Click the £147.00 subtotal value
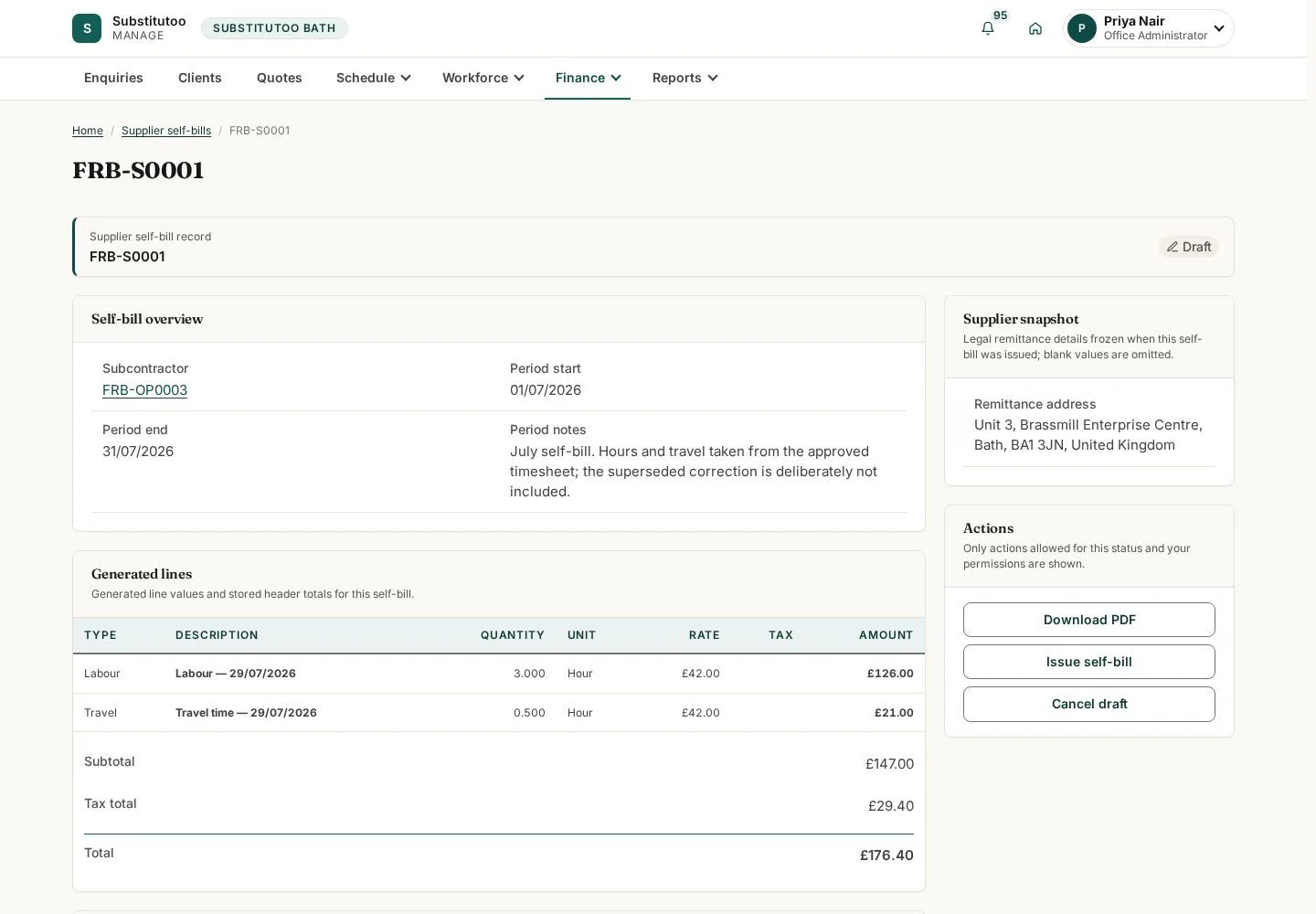 (889, 764)
